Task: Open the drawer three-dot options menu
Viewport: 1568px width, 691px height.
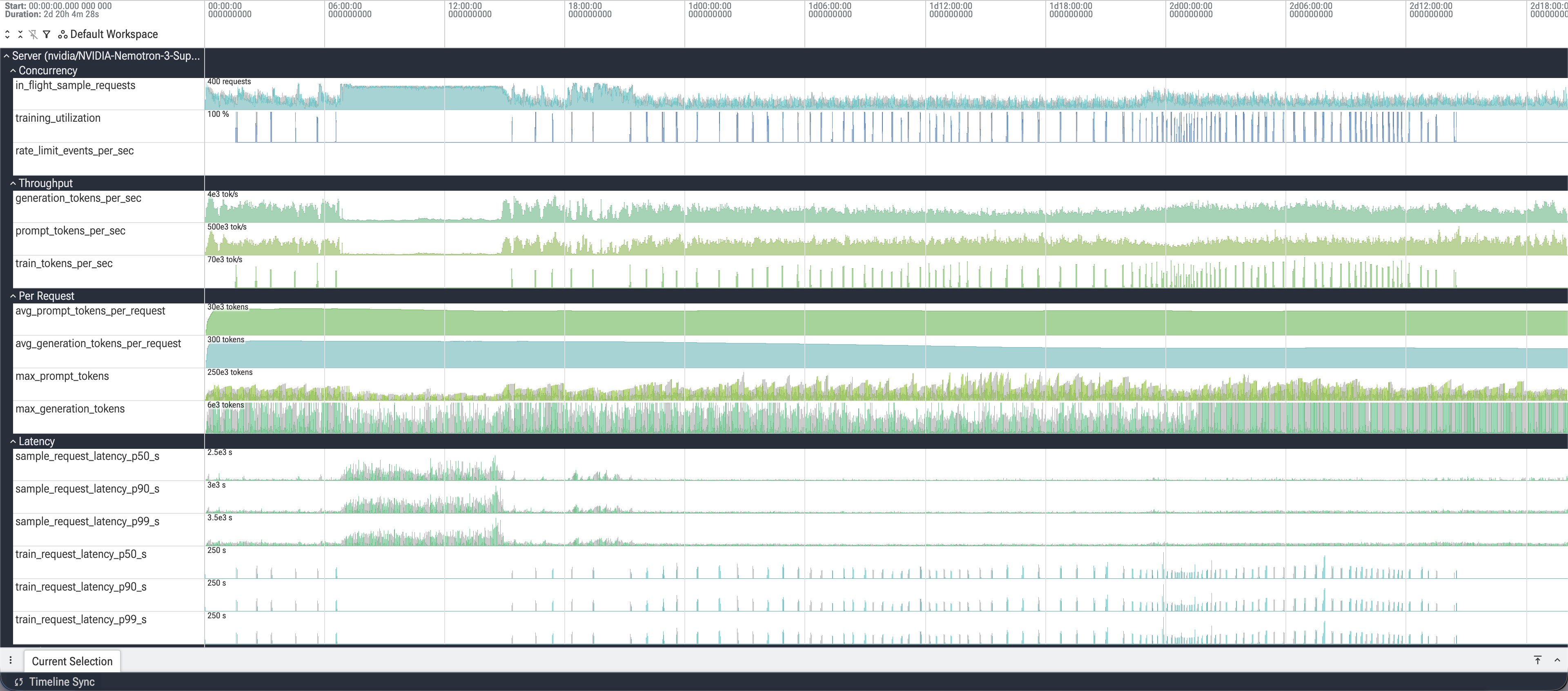Action: pos(10,660)
